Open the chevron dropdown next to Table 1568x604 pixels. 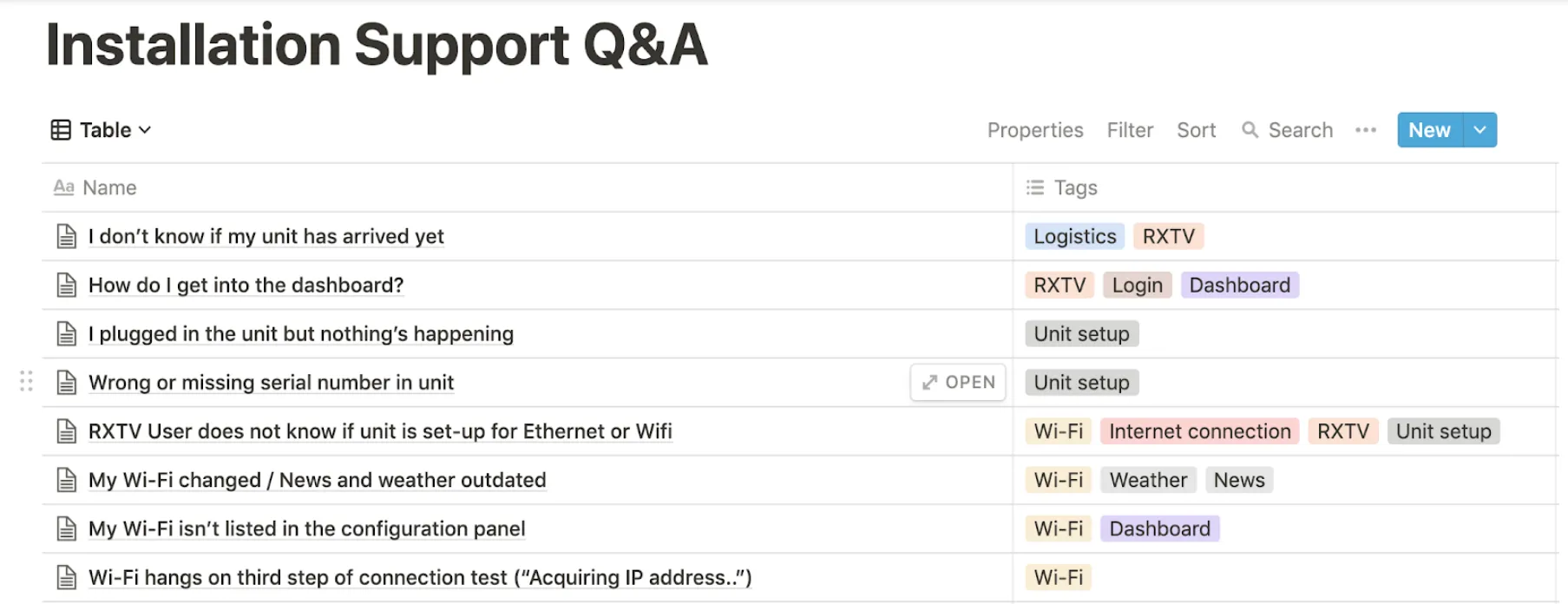pos(145,129)
